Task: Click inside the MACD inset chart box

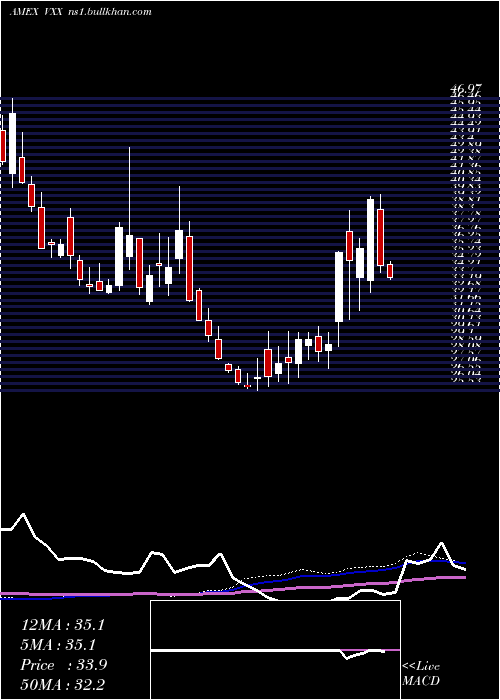Action: [x=275, y=650]
